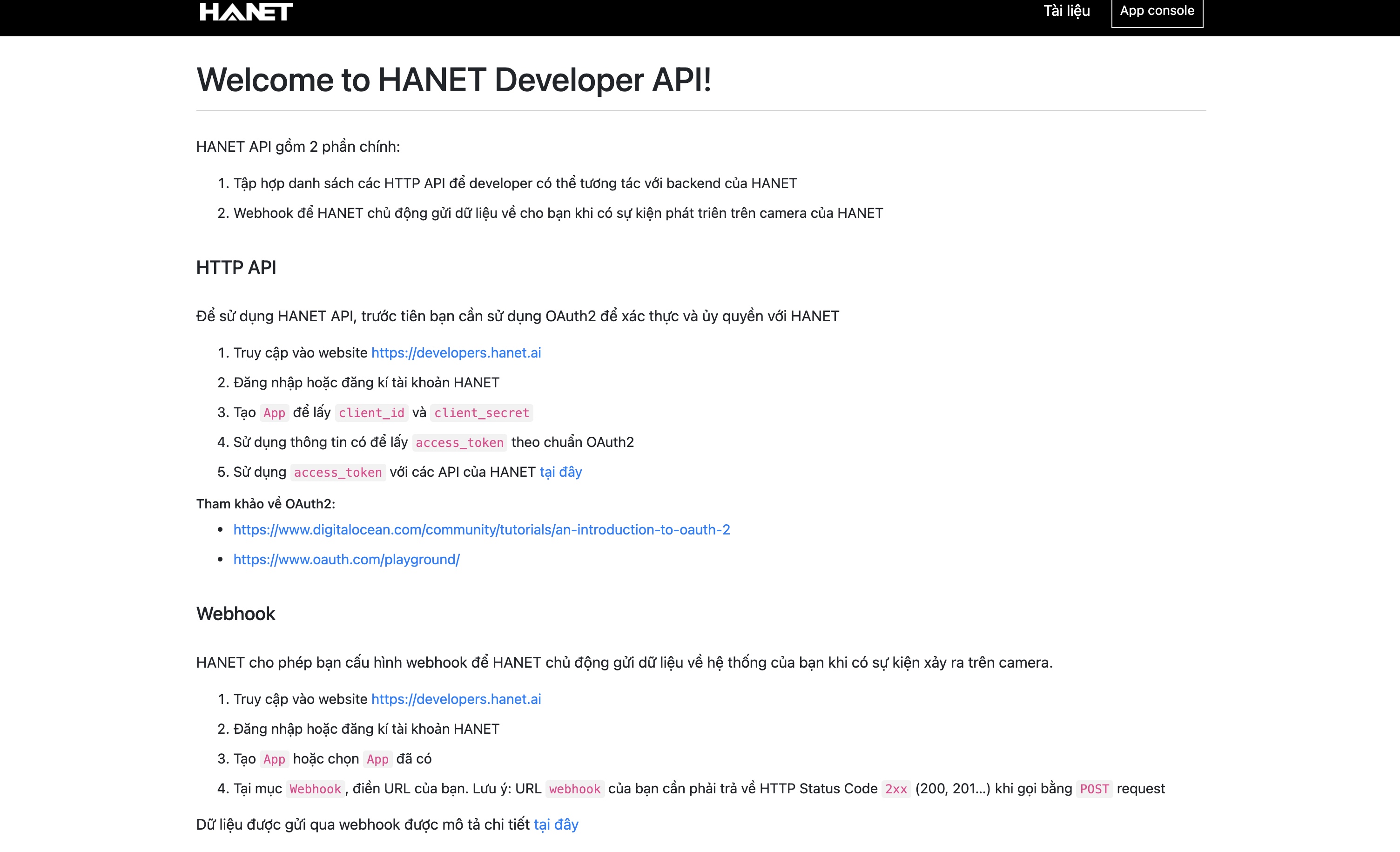Open developers.hanet.ai link under HTTP API
1400x852 pixels.
click(x=456, y=352)
